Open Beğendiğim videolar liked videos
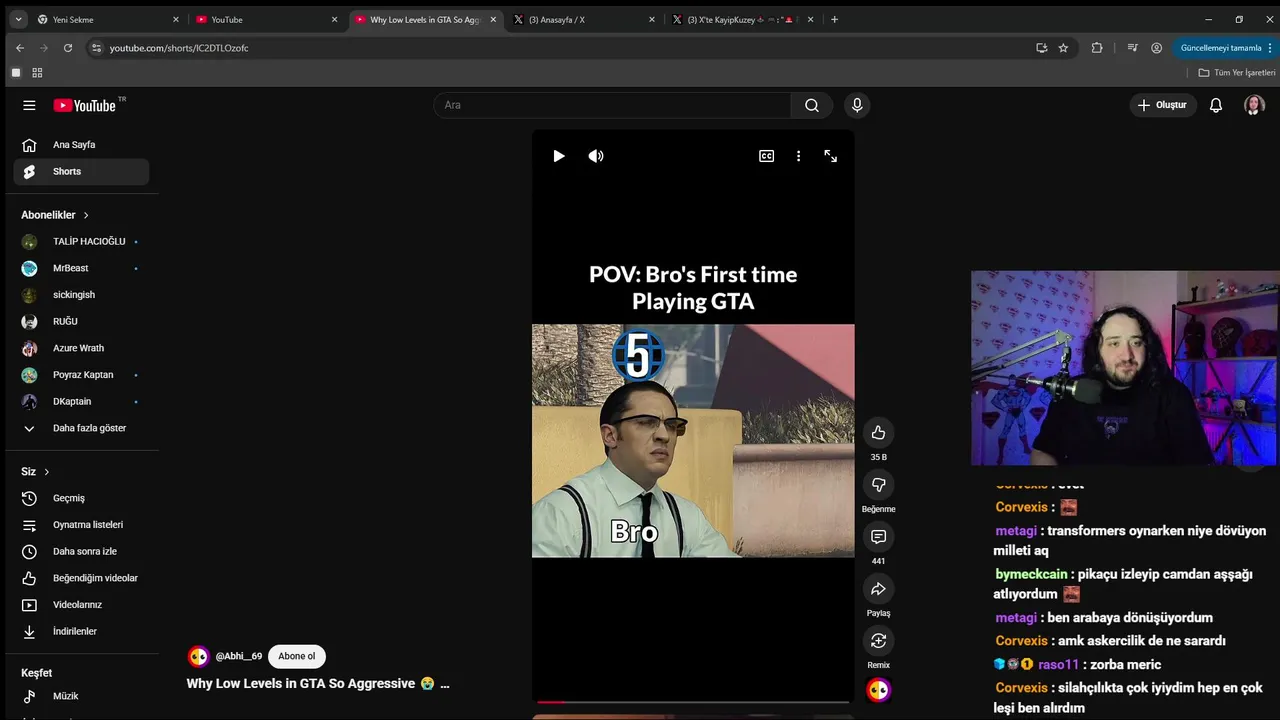 [x=82, y=578]
